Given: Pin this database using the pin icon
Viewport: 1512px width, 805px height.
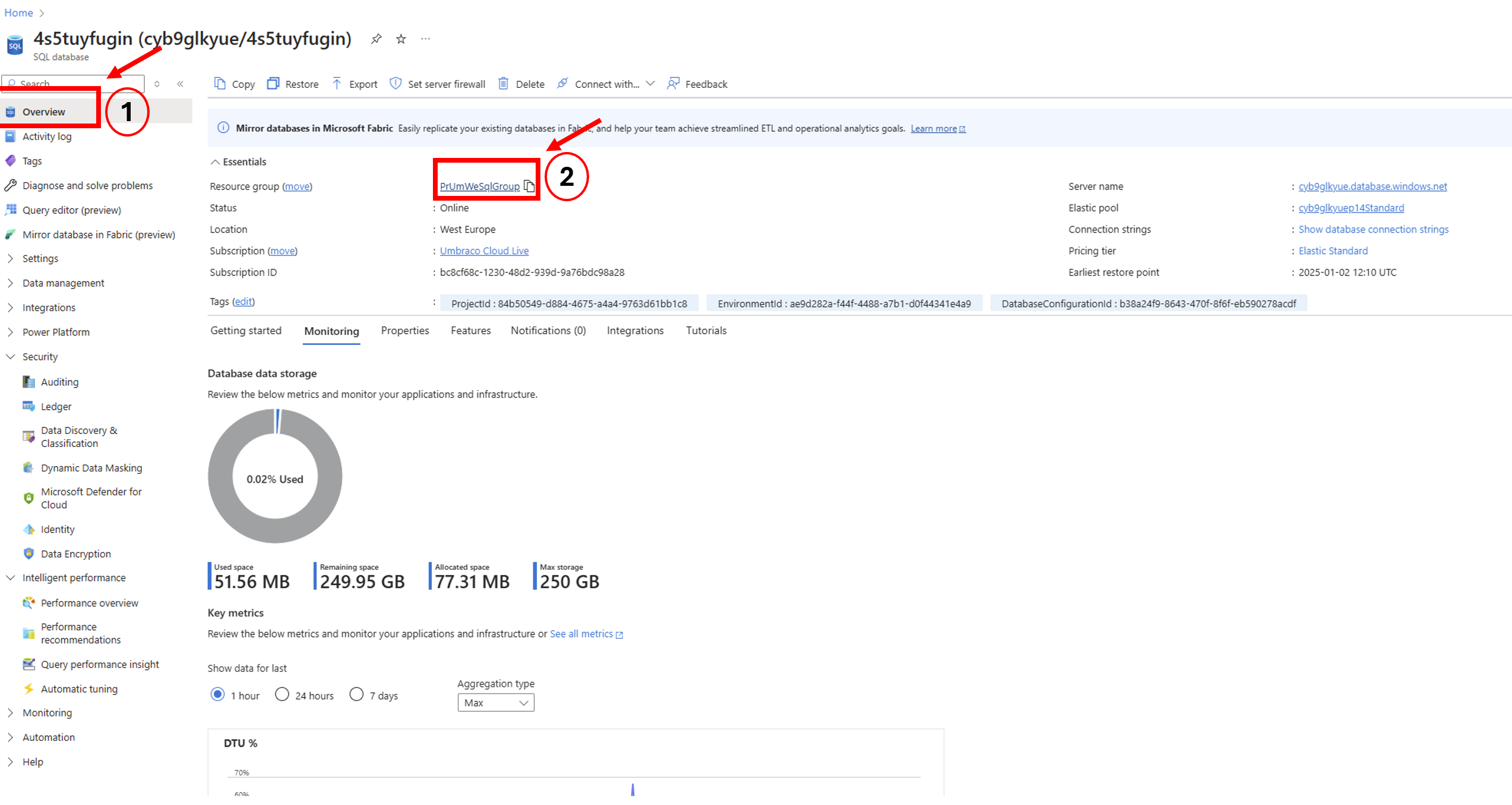Looking at the screenshot, I should pos(376,39).
